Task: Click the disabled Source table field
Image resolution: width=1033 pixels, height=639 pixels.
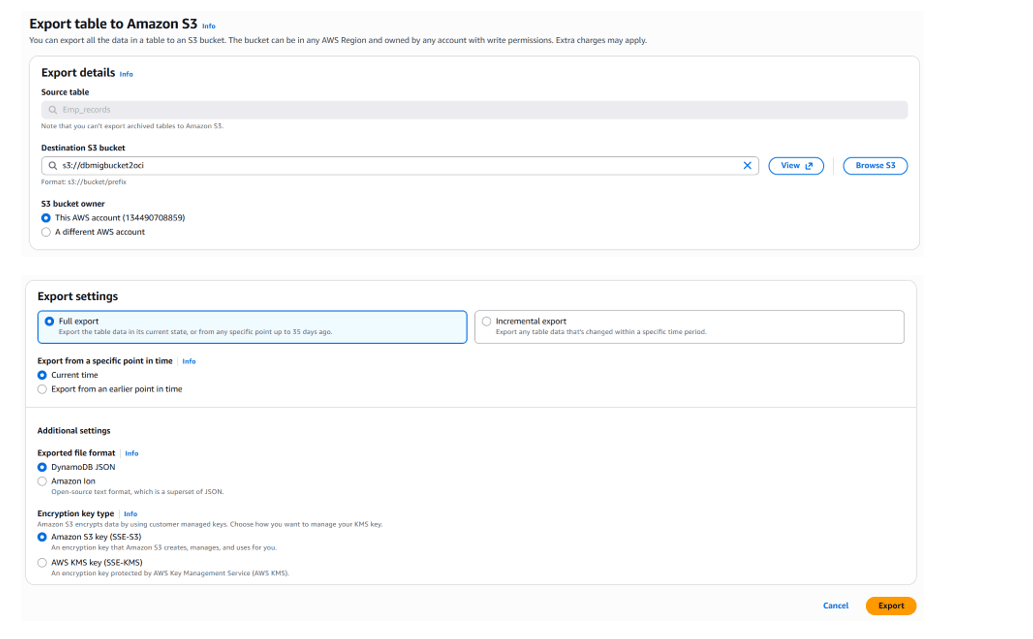Action: coord(474,110)
